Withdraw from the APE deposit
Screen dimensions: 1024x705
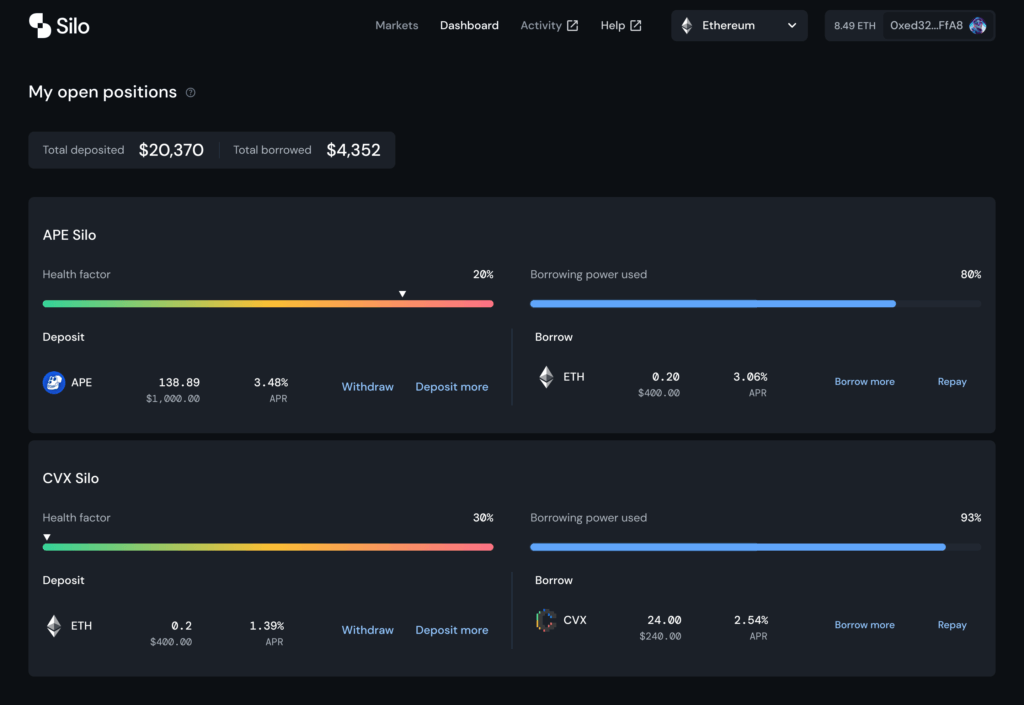[368, 386]
